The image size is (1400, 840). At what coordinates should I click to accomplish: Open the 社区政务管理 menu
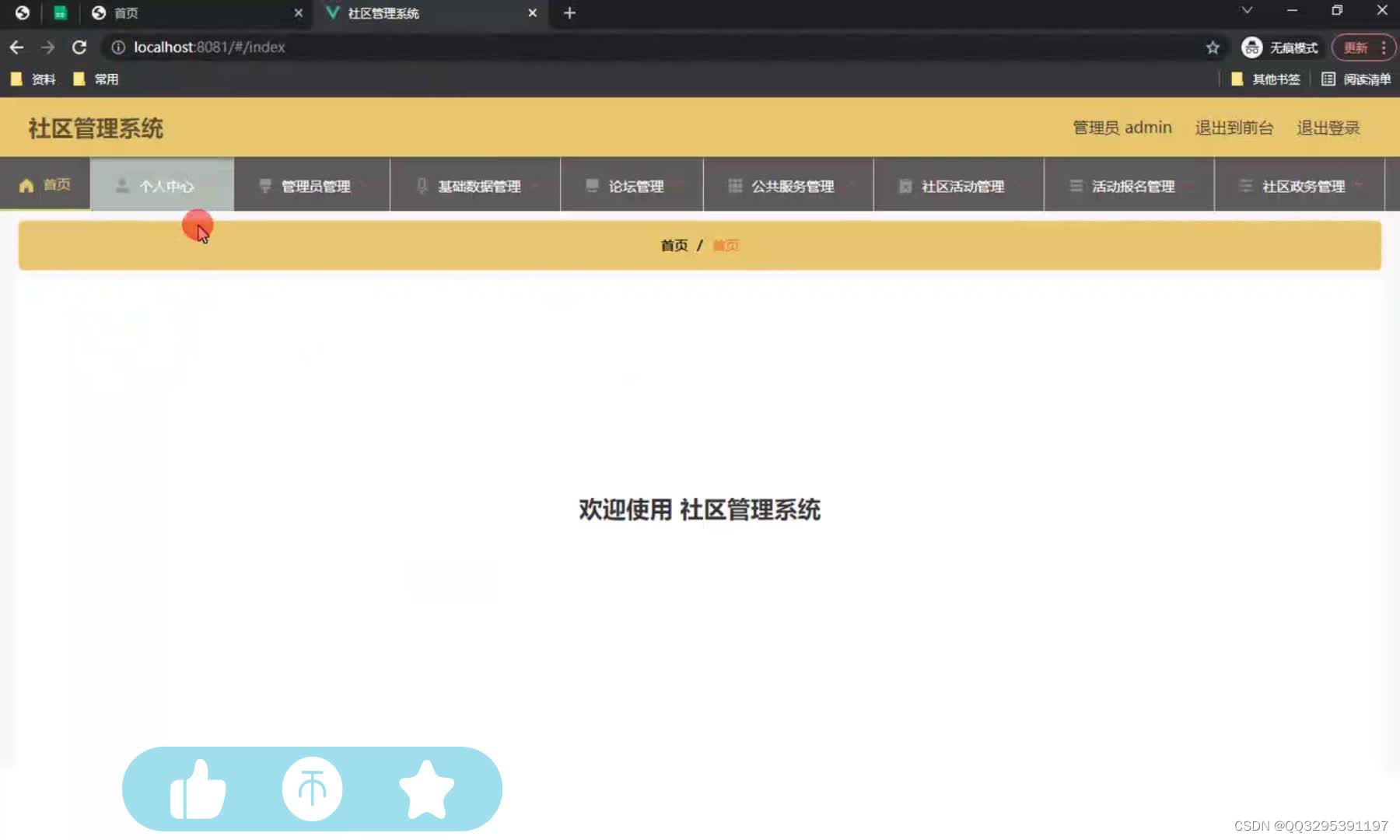click(x=1299, y=185)
